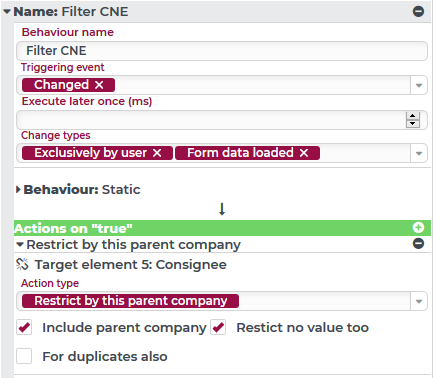Uncheck Restict no value too checkbox
This screenshot has width=433, height=378.
218,327
